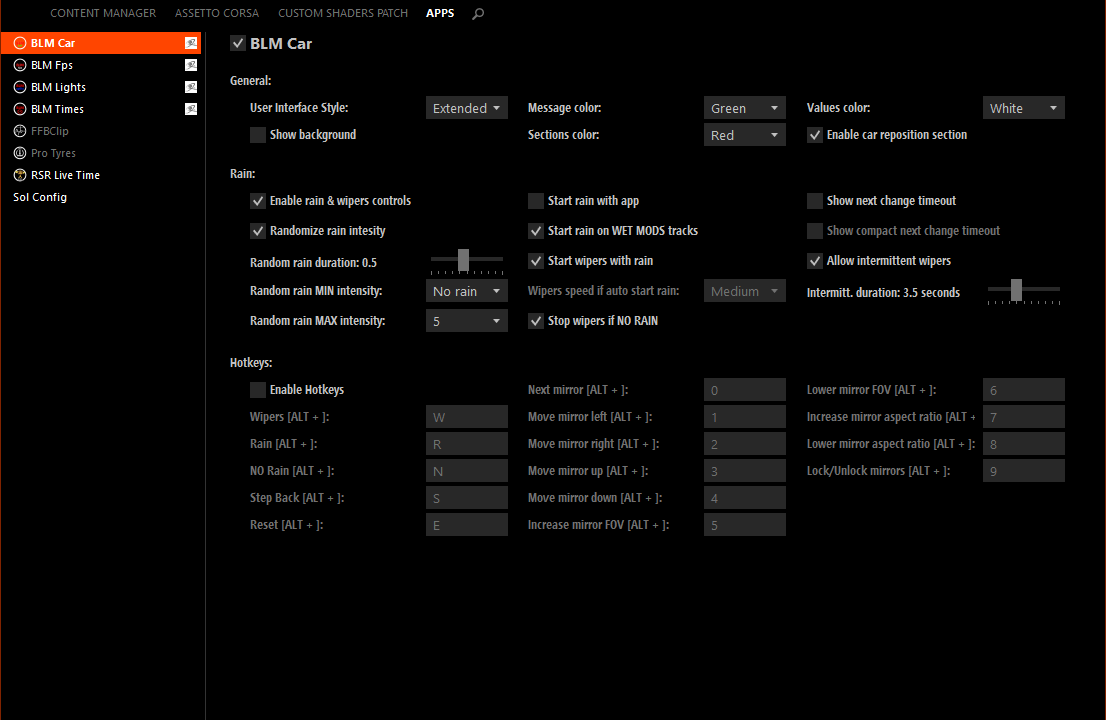This screenshot has width=1106, height=720.
Task: Enable Show next change timeout
Action: [815, 201]
